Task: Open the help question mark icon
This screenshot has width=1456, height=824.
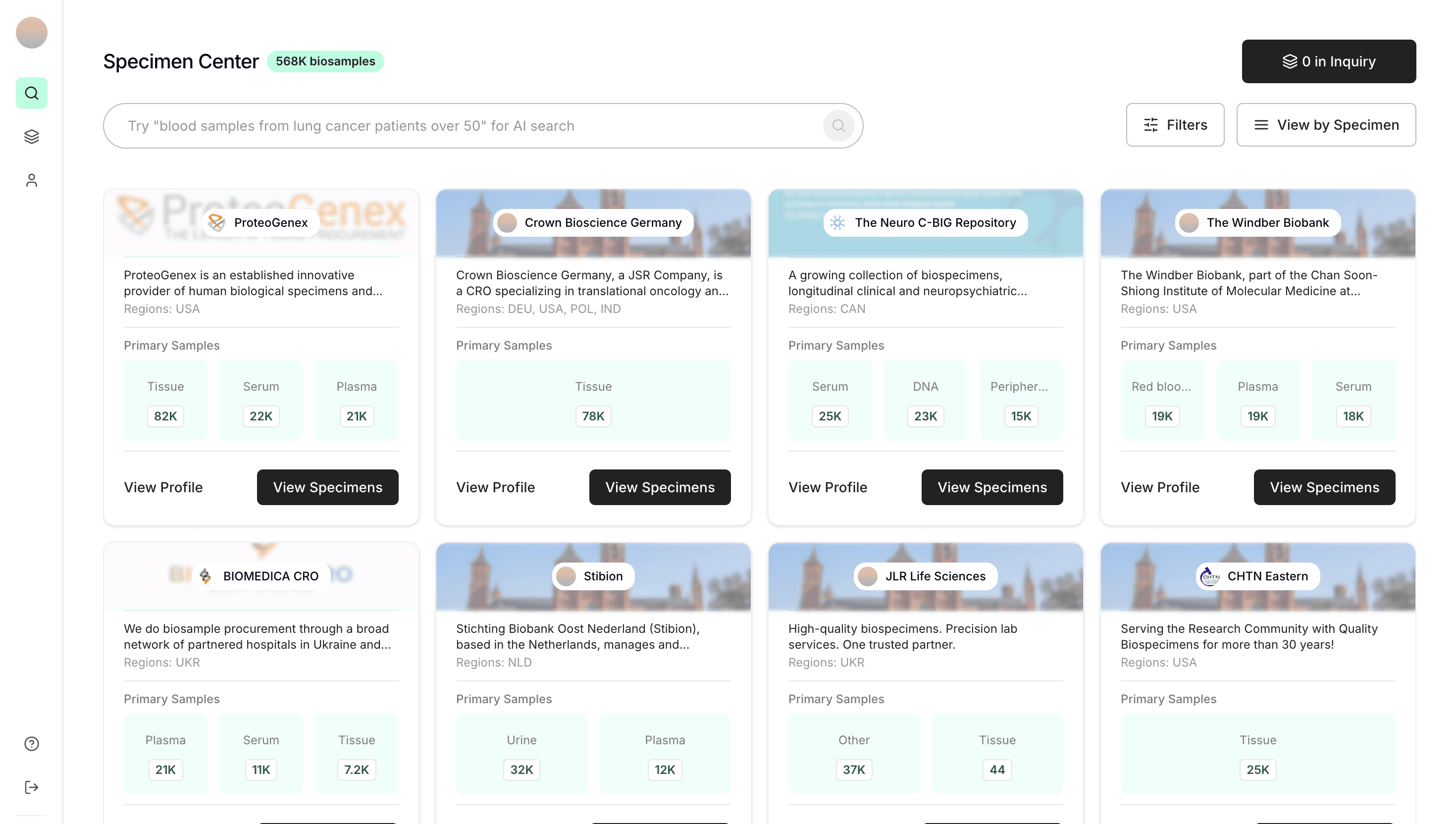Action: click(x=32, y=744)
